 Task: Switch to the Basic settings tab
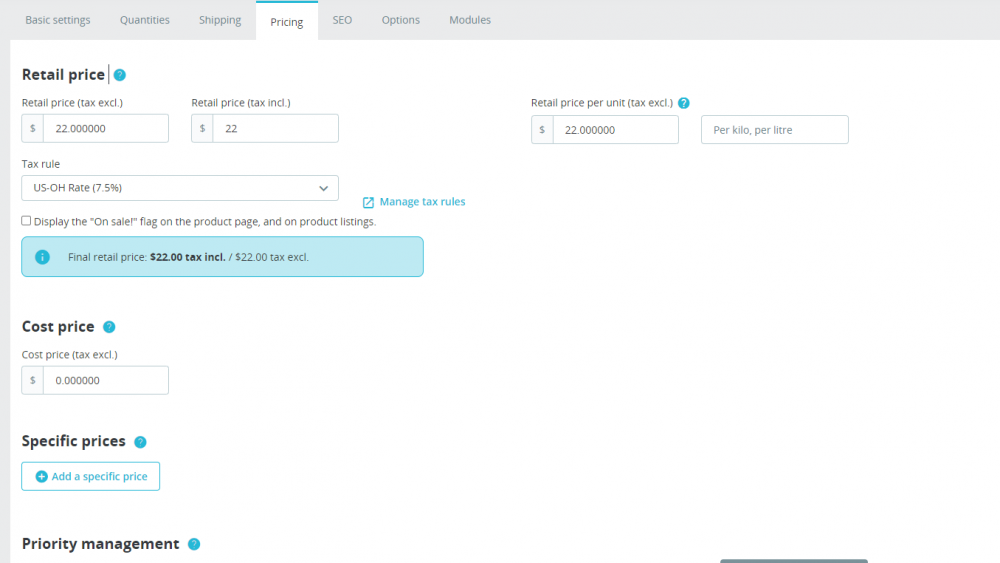pyautogui.click(x=58, y=20)
